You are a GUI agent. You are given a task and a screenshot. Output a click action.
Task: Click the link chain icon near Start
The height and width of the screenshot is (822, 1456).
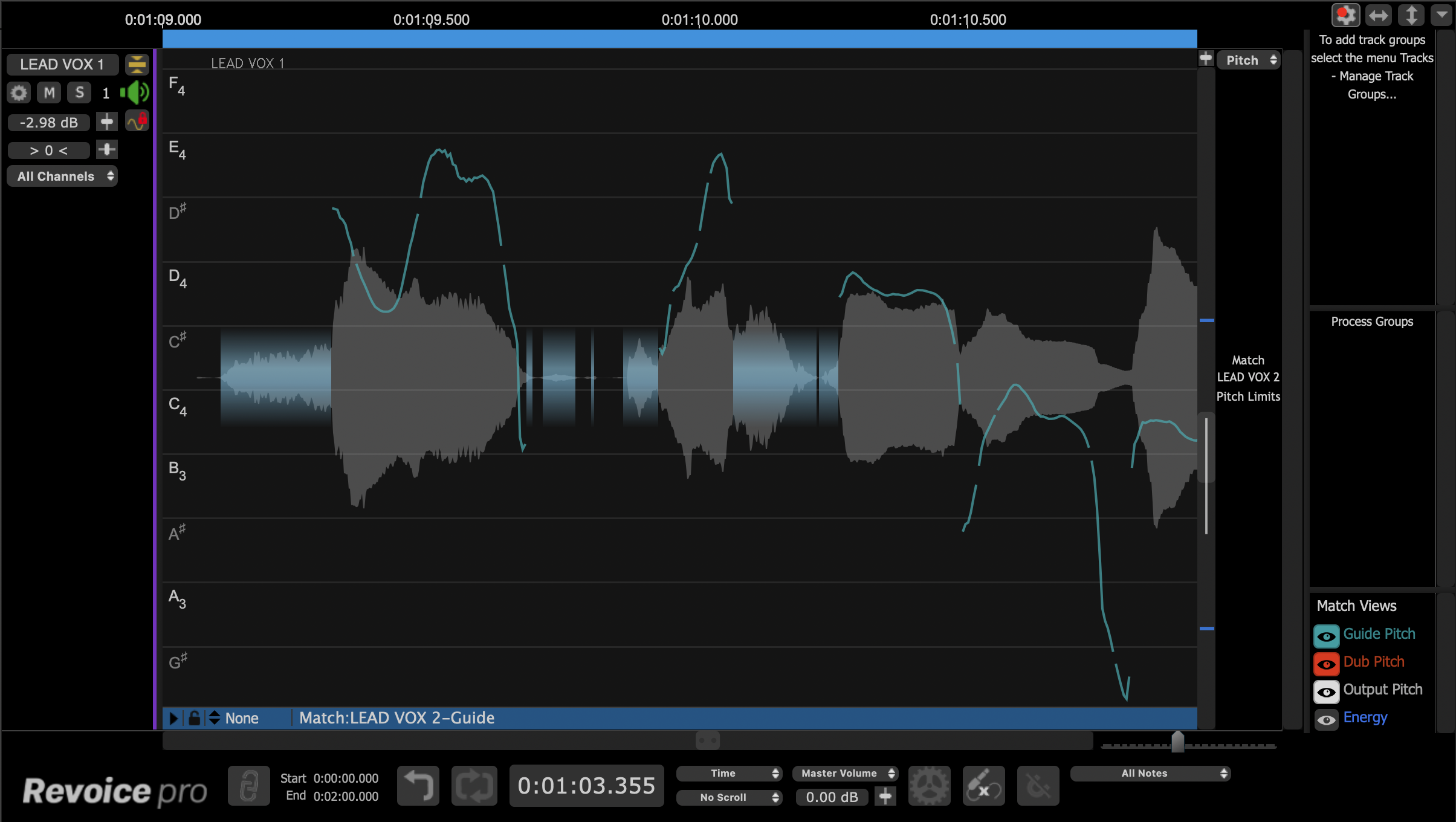(248, 786)
